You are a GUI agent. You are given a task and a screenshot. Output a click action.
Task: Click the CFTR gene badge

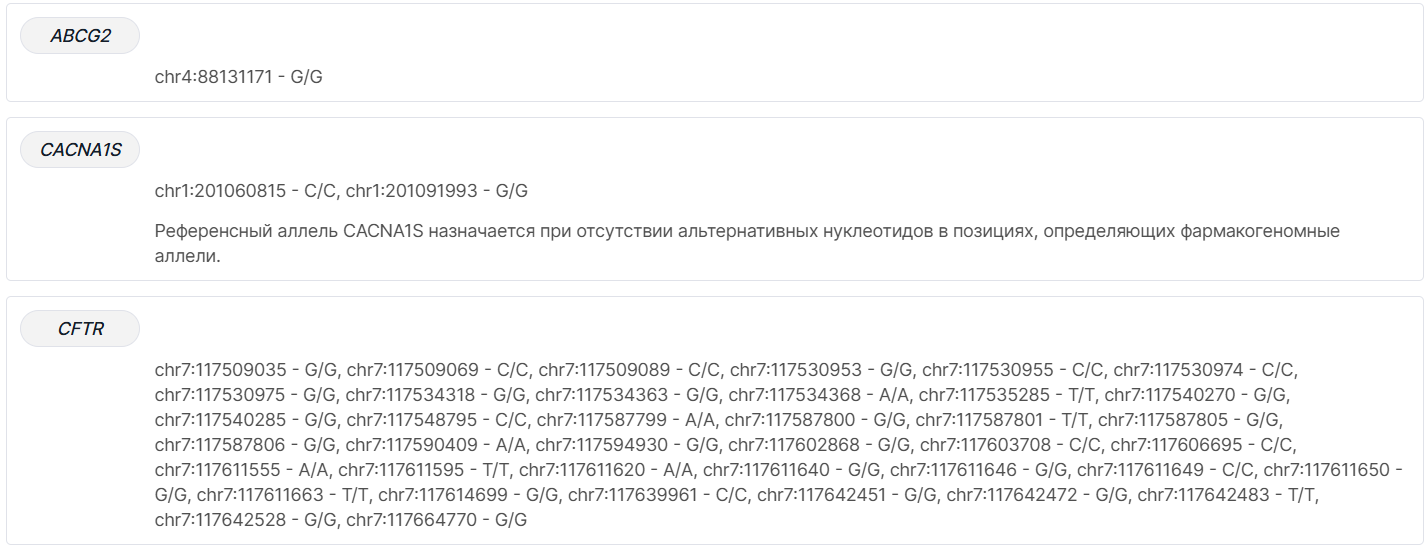click(80, 328)
